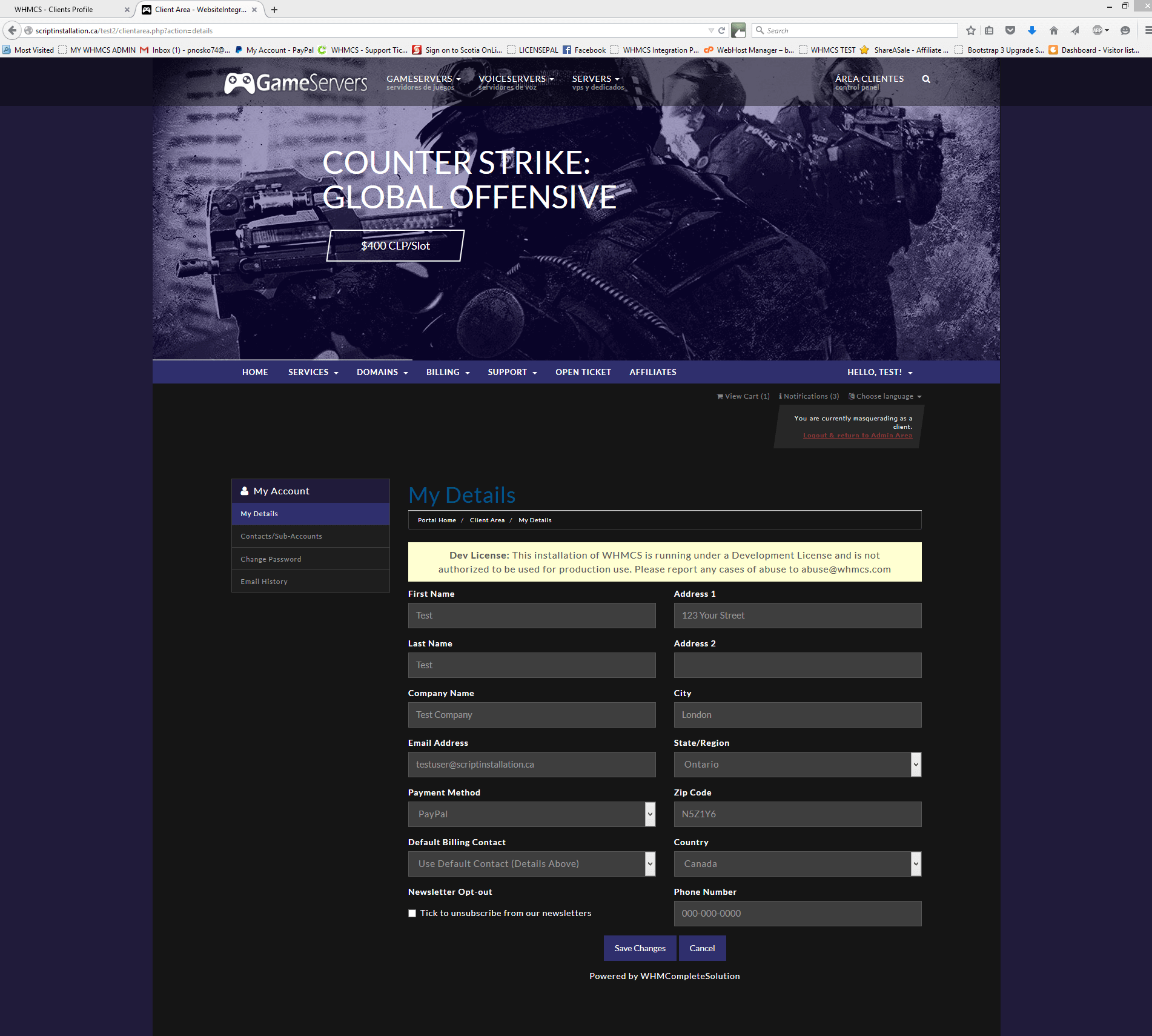Close the Client Area tab

tap(254, 10)
